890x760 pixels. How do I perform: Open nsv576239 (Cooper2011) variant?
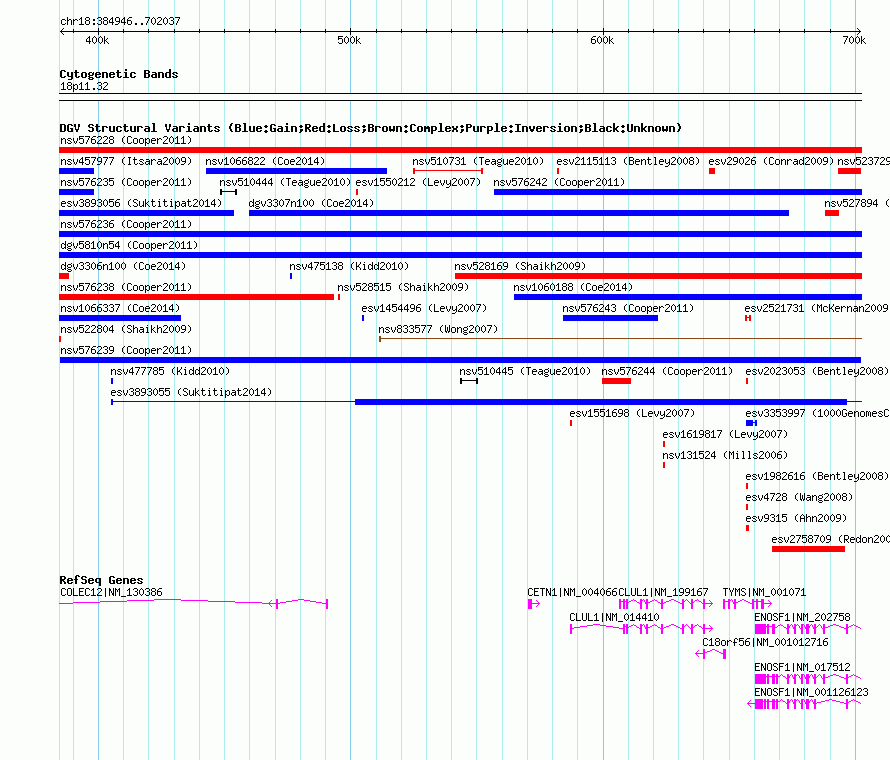click(460, 360)
